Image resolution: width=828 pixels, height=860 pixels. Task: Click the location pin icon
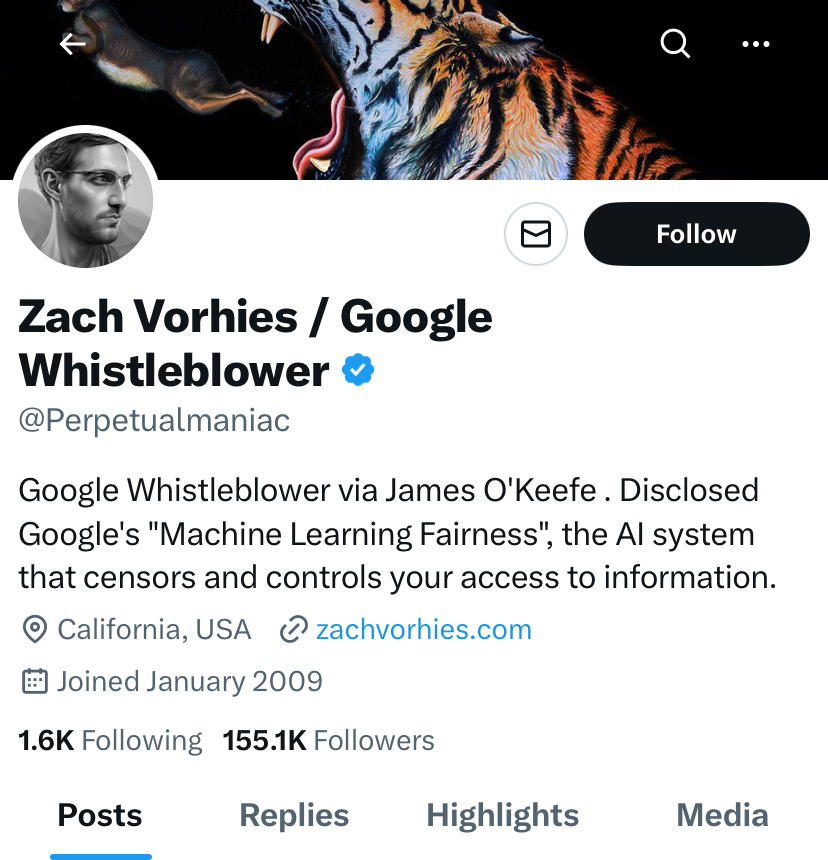pos(35,629)
